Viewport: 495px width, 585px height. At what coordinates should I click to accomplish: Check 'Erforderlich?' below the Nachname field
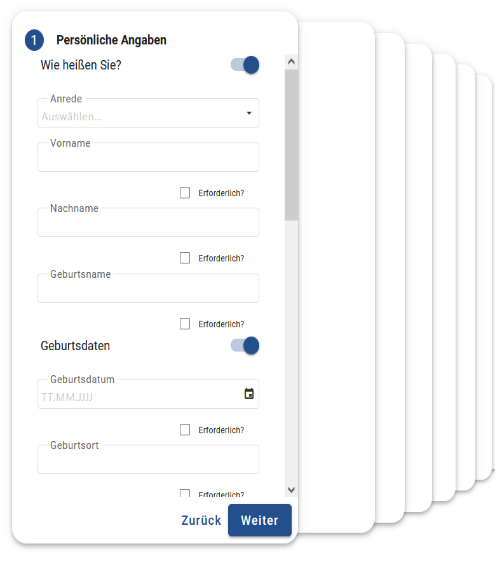pyautogui.click(x=185, y=258)
